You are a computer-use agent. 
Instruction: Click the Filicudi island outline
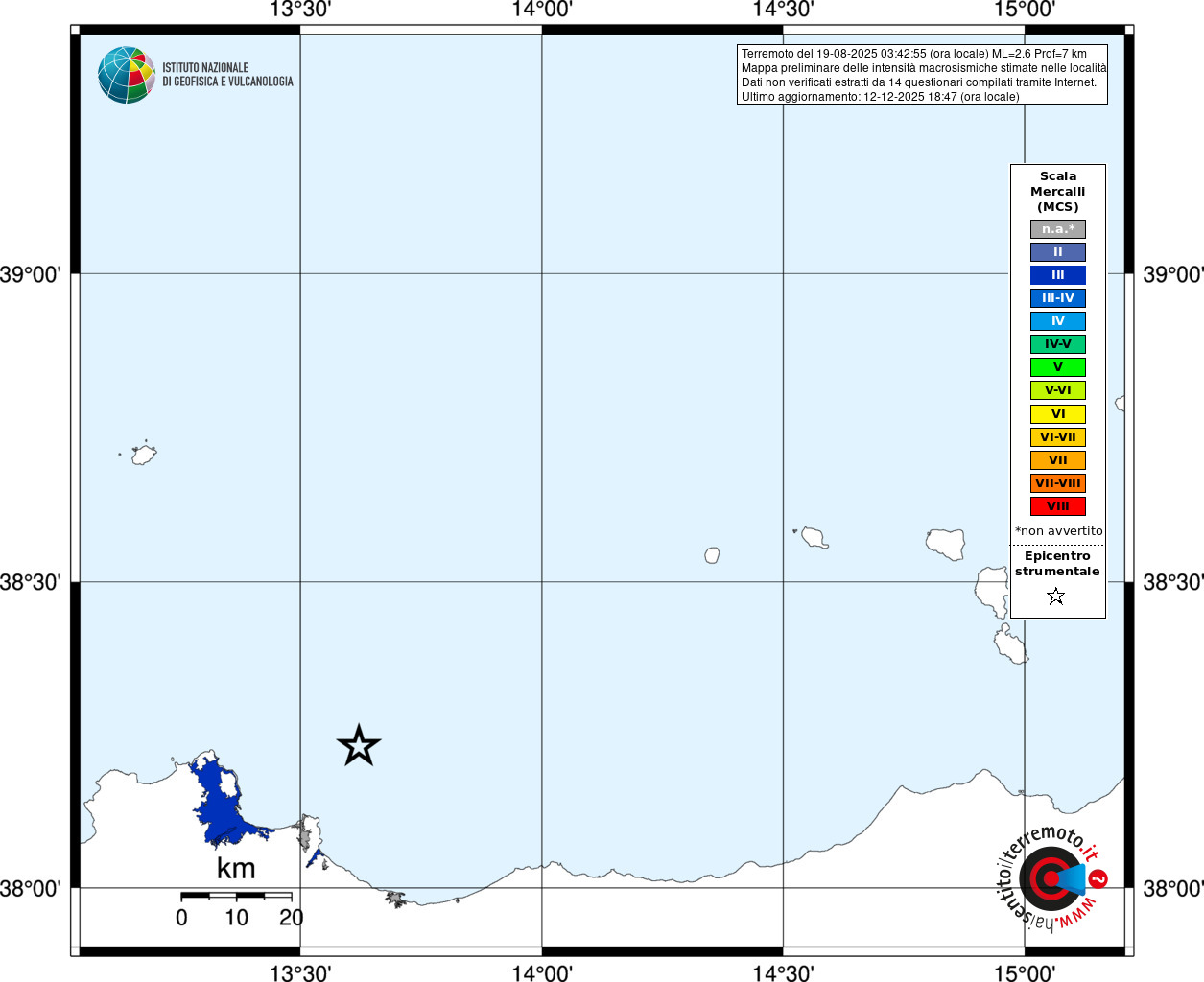coord(814,537)
